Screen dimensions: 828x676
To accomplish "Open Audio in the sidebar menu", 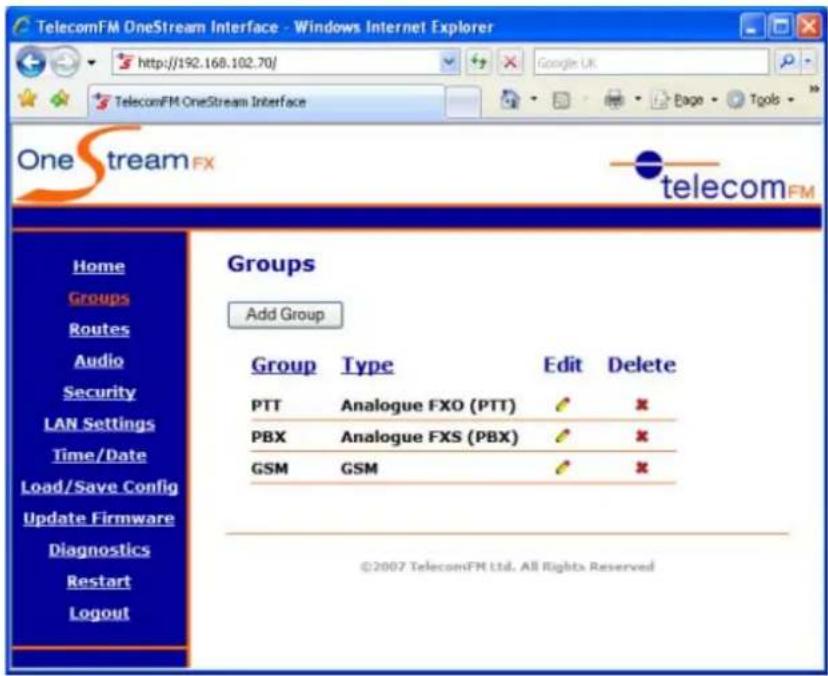I will coord(99,361).
